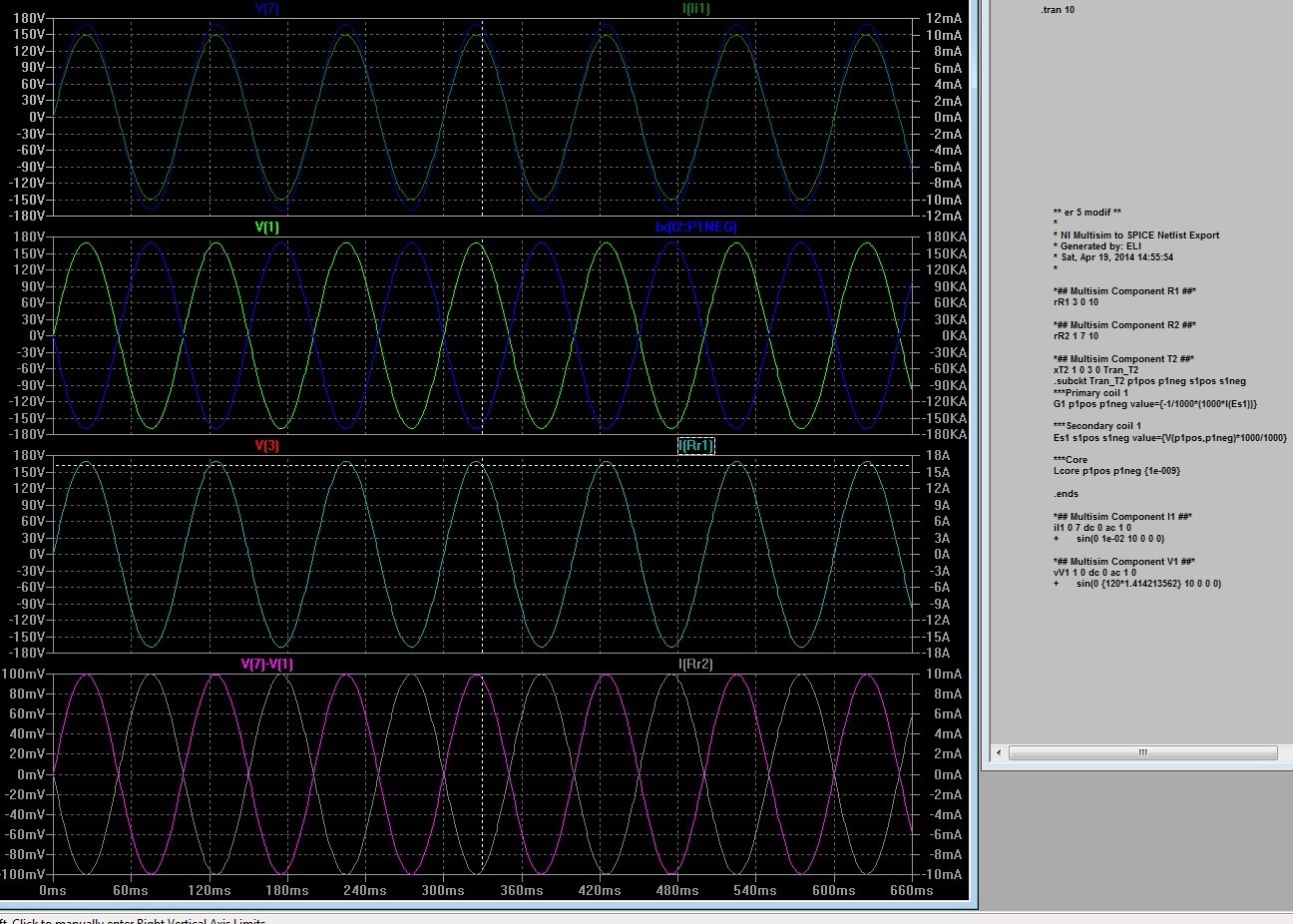Click the 660ms label on time axis
The width and height of the screenshot is (1293, 924).
point(912,891)
